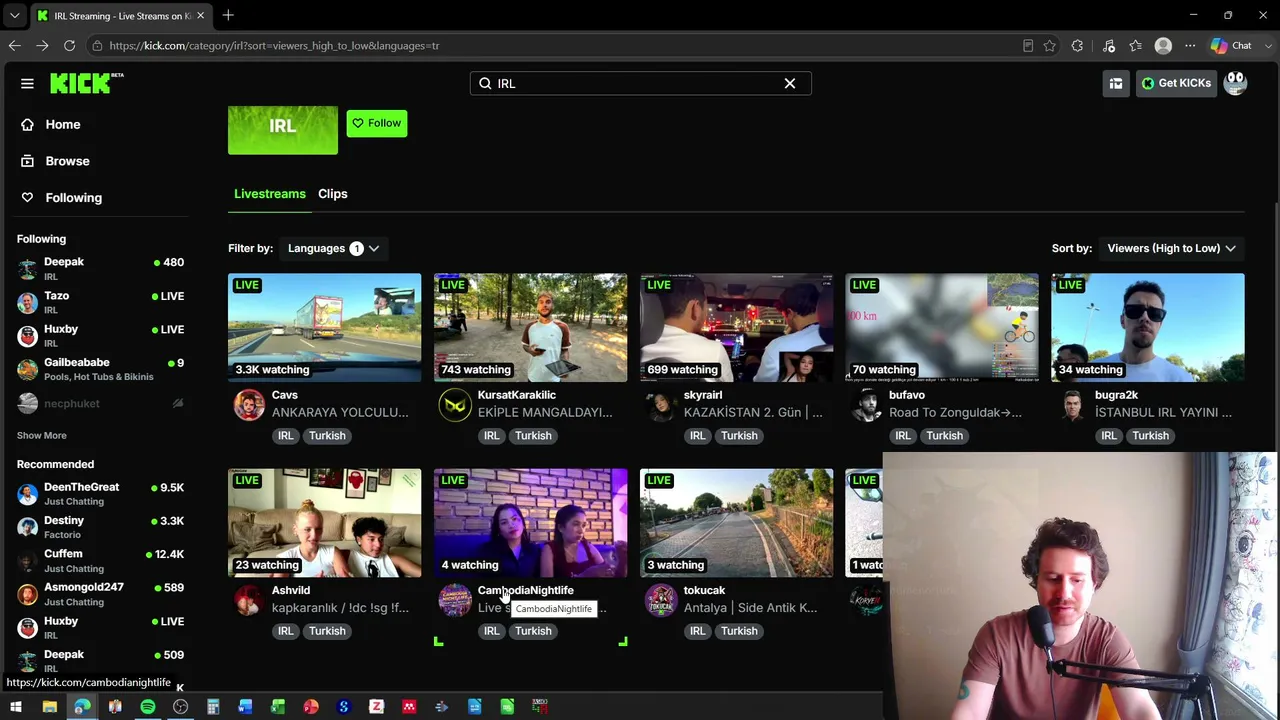Click bufavo channel avatar
The height and width of the screenshot is (720, 1280).
point(867,405)
